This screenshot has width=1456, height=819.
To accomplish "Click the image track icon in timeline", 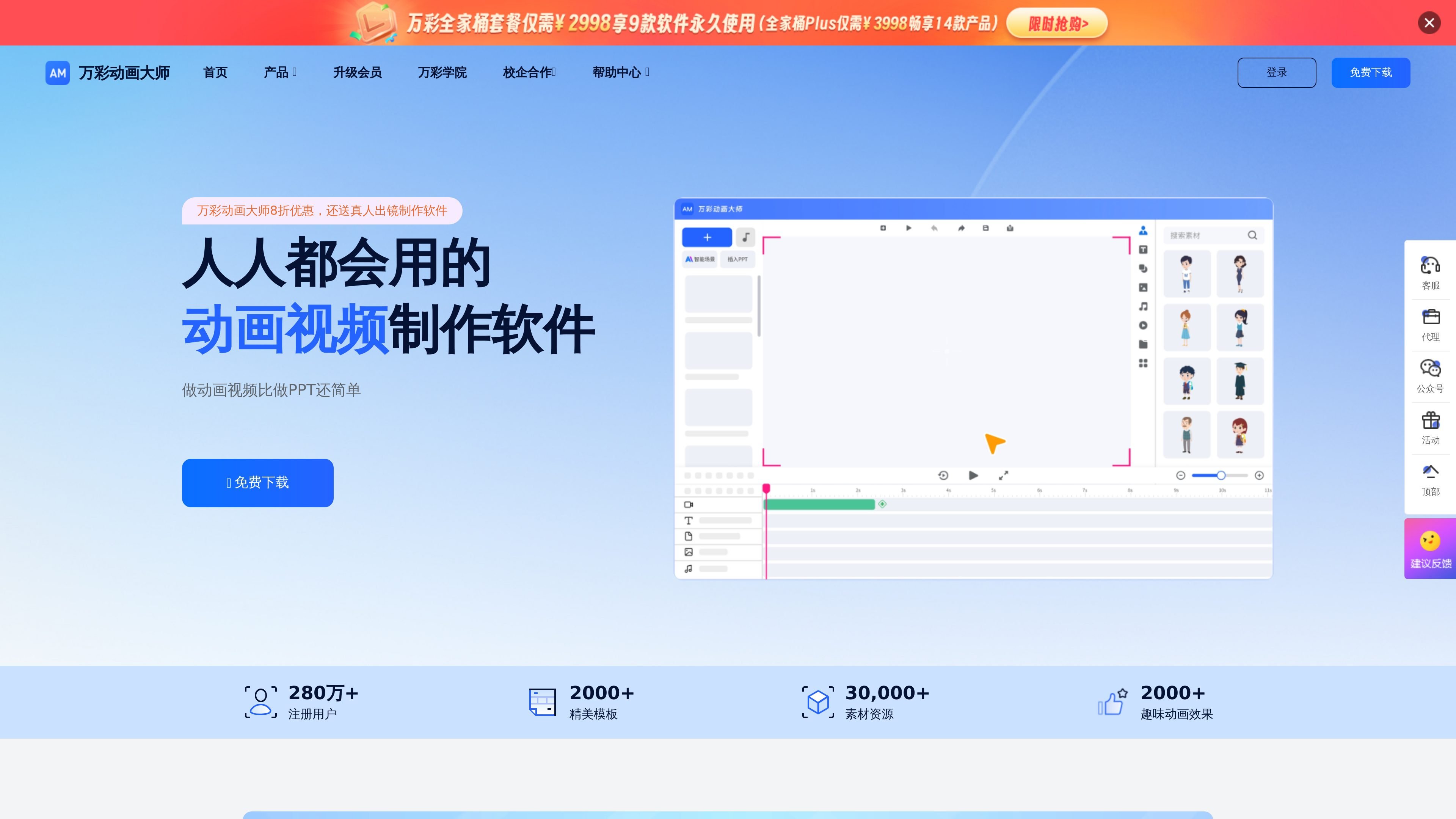I will tap(689, 552).
